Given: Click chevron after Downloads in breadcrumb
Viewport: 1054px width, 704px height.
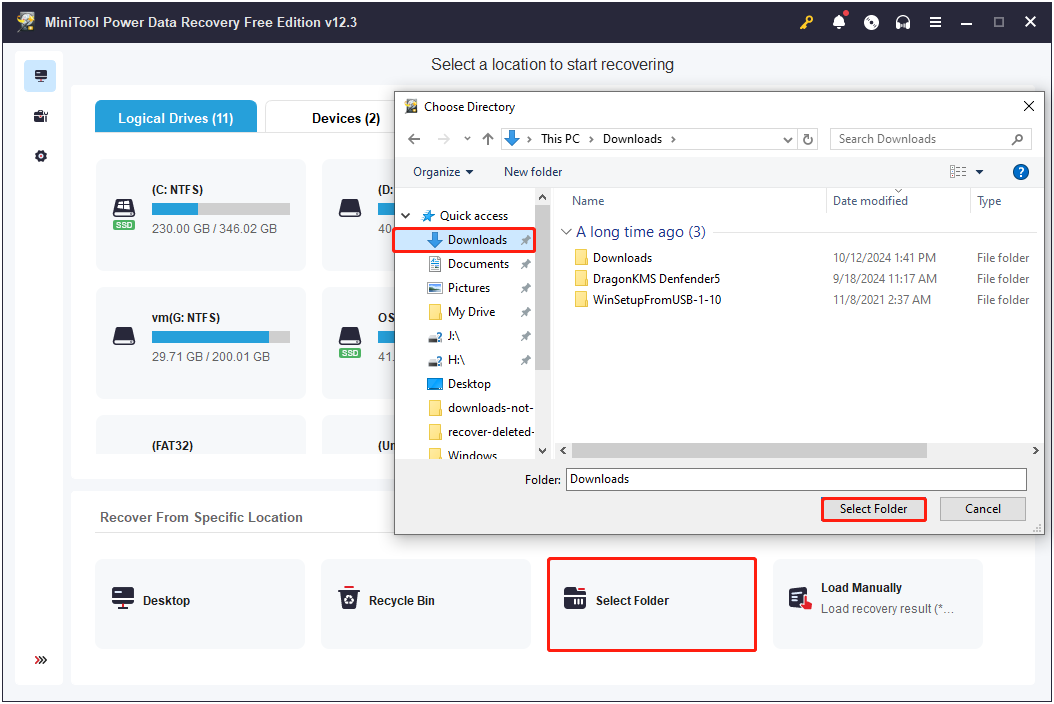Looking at the screenshot, I should click(673, 139).
